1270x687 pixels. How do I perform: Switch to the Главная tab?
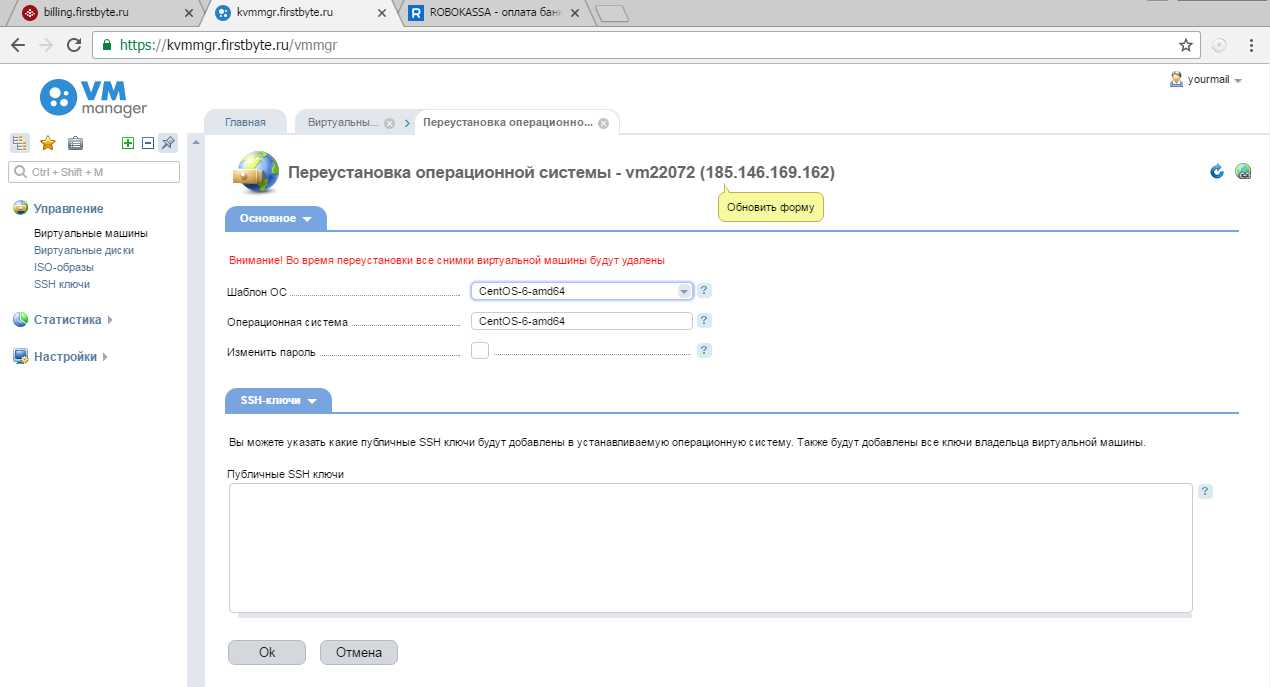(x=245, y=122)
